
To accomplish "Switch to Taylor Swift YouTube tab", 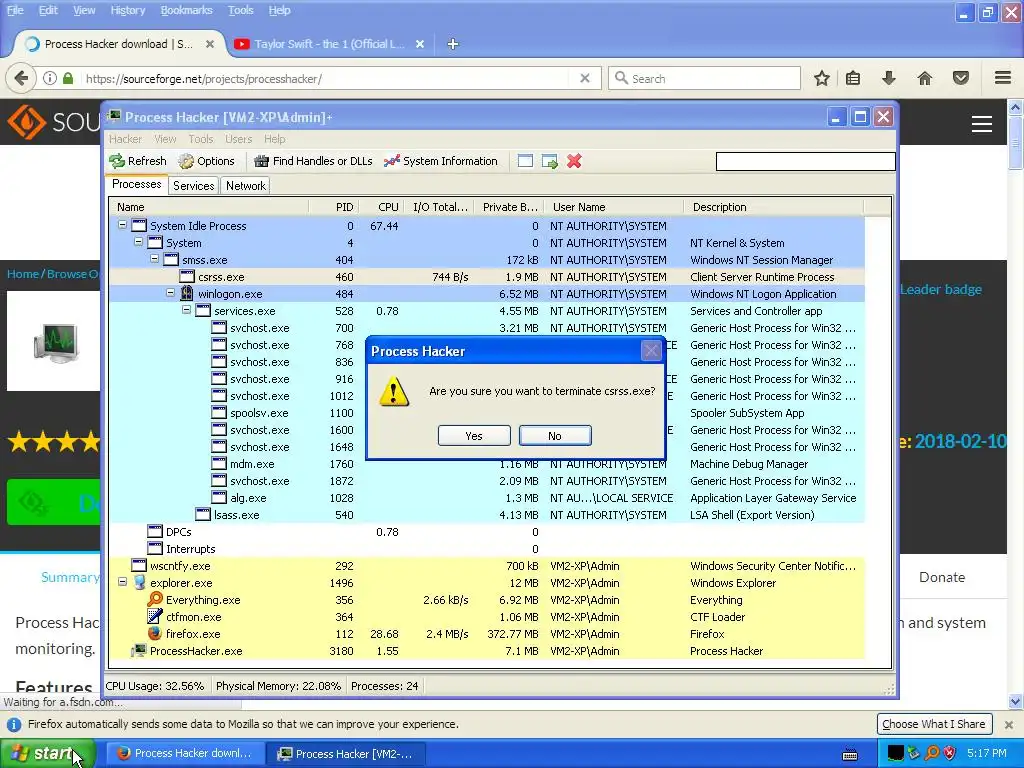I will pyautogui.click(x=329, y=44).
